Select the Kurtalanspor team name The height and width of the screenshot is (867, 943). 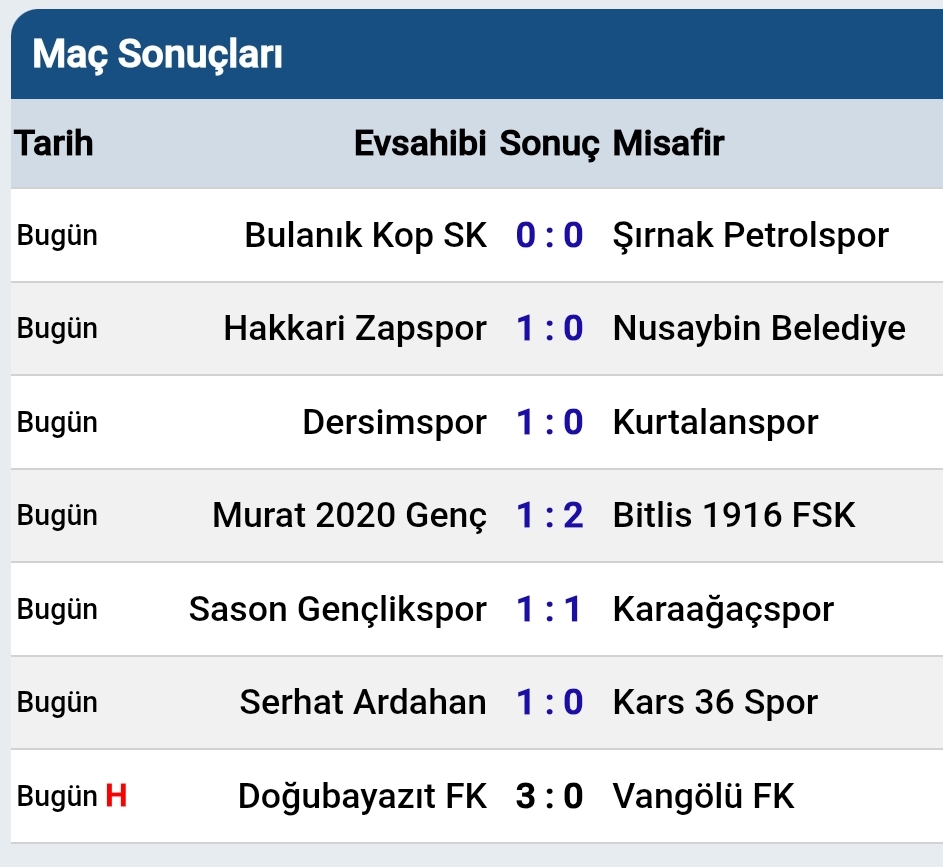click(x=715, y=422)
